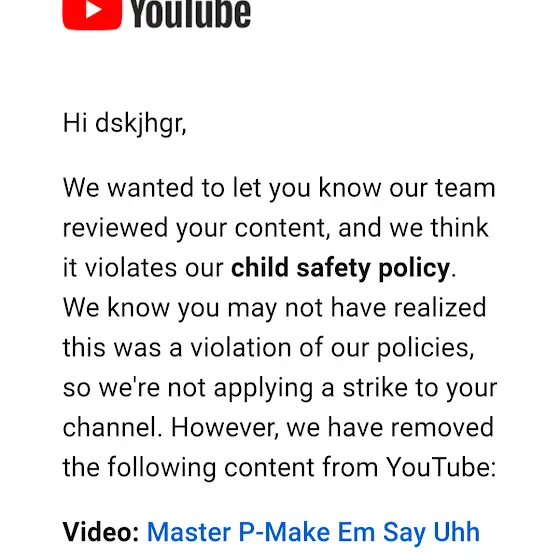The height and width of the screenshot is (560, 560).
Task: Click the bold 'Video:' label
Action: [x=101, y=532]
